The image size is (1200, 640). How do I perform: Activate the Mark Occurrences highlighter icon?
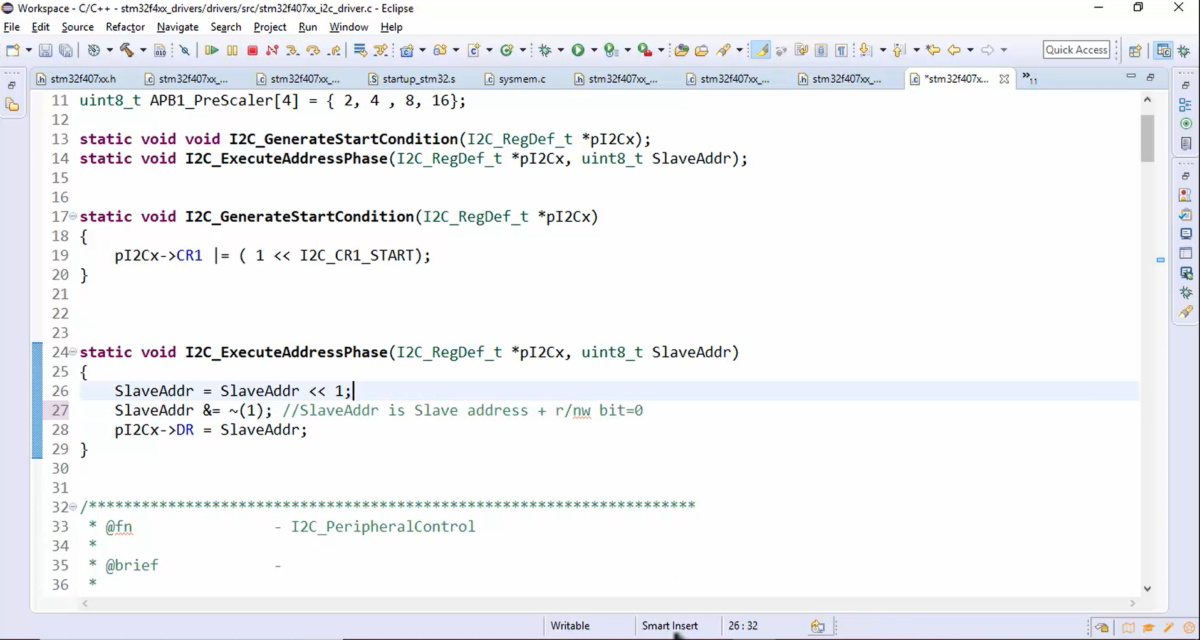click(761, 49)
